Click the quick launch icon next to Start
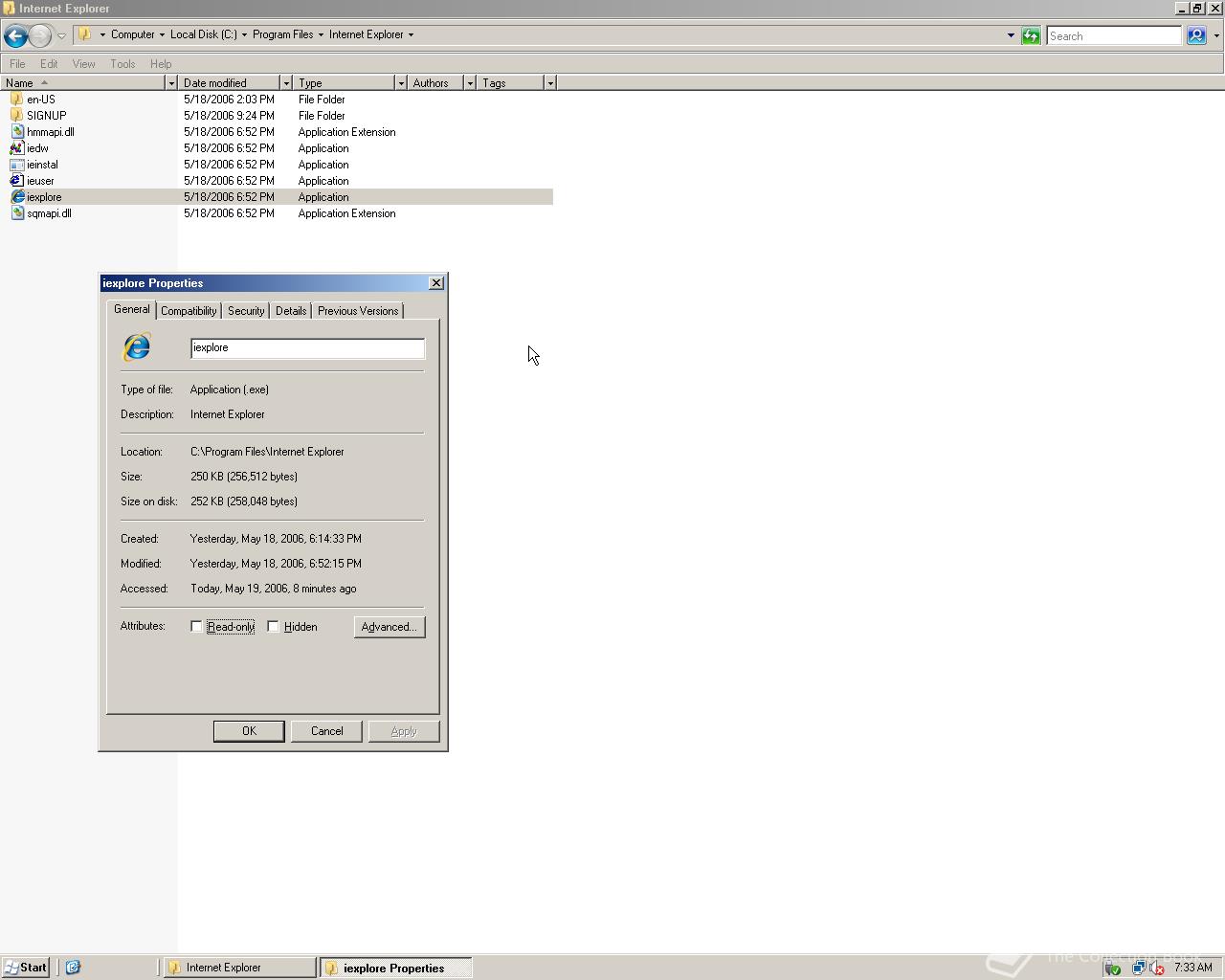This screenshot has height=980, width=1225. 73,968
